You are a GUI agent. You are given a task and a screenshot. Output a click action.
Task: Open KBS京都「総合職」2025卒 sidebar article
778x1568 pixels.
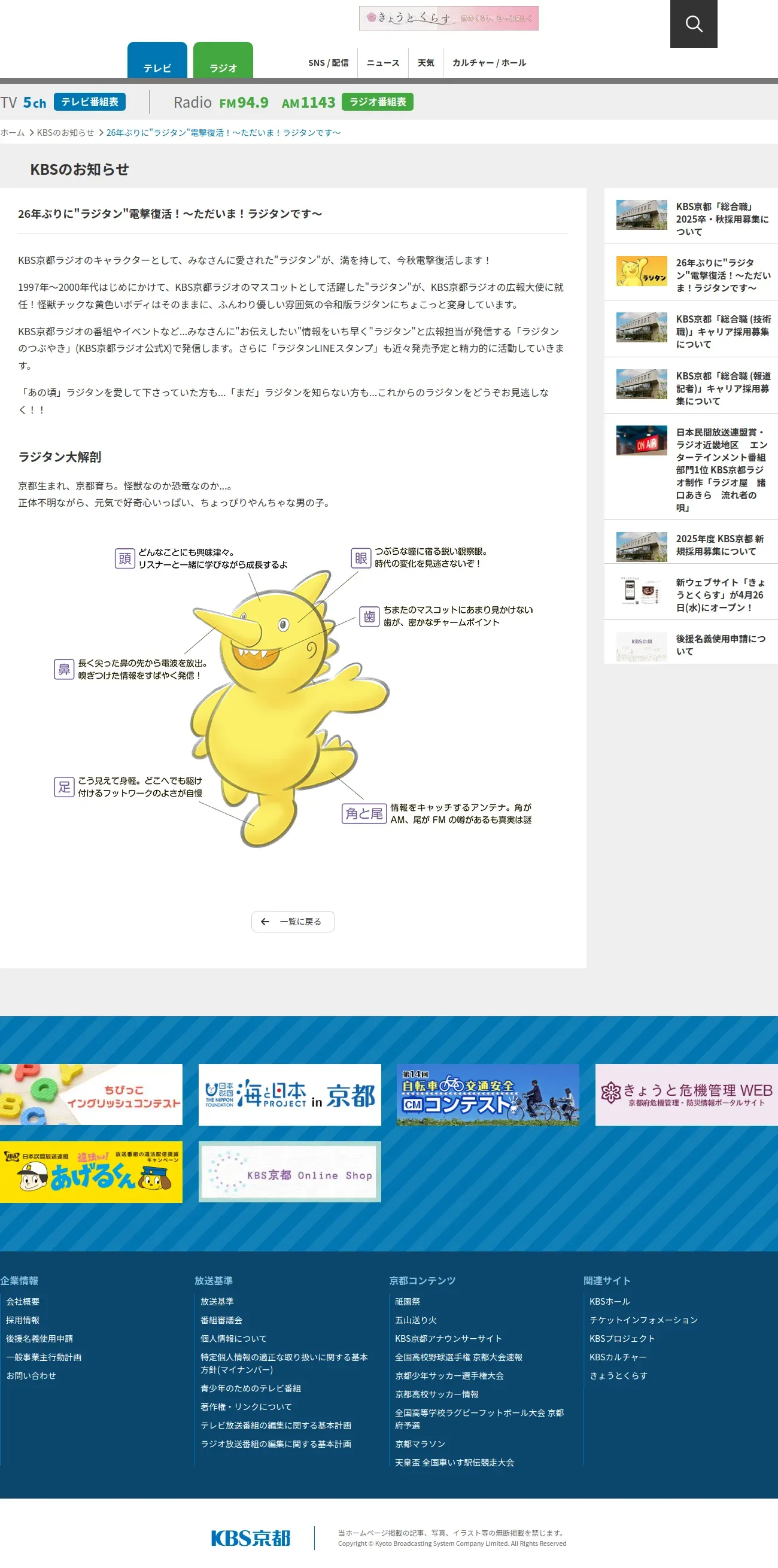(x=722, y=219)
